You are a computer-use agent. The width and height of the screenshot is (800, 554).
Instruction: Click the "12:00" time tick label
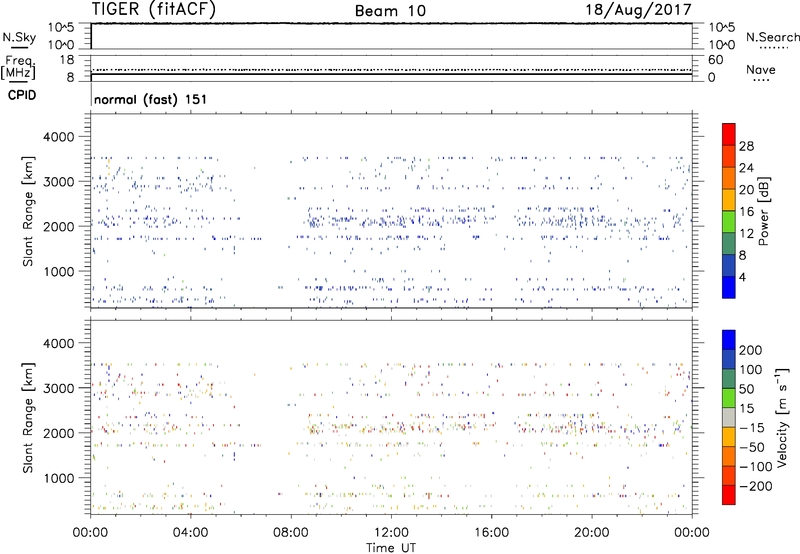tap(391, 533)
